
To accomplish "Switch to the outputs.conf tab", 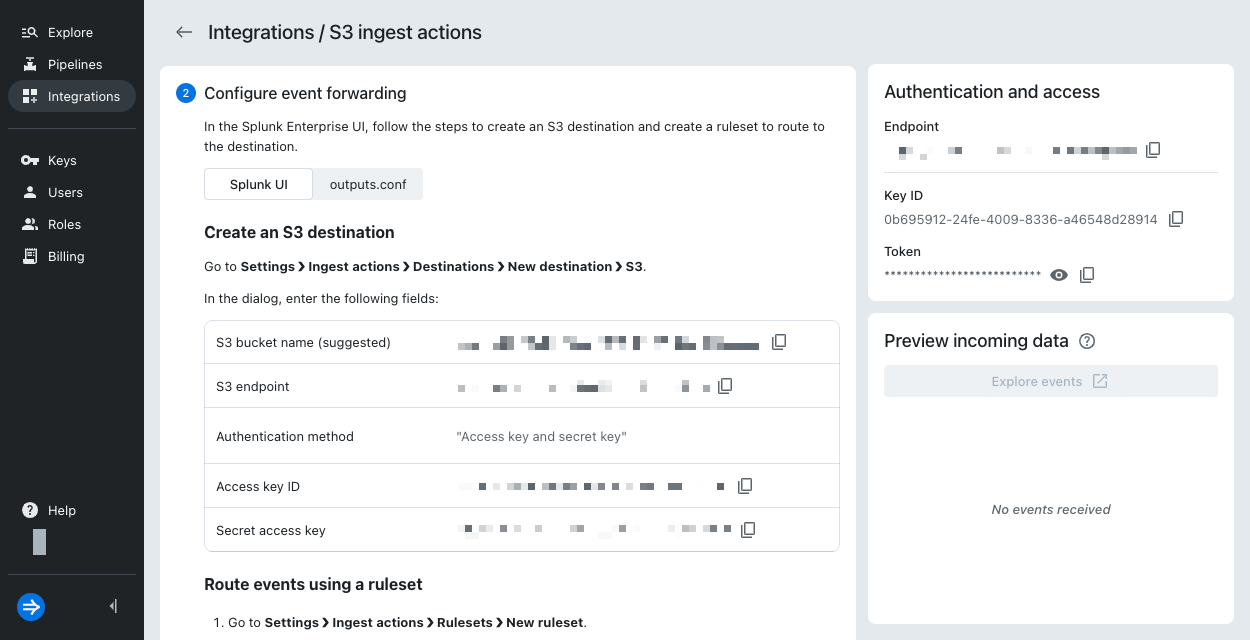I will click(x=368, y=184).
